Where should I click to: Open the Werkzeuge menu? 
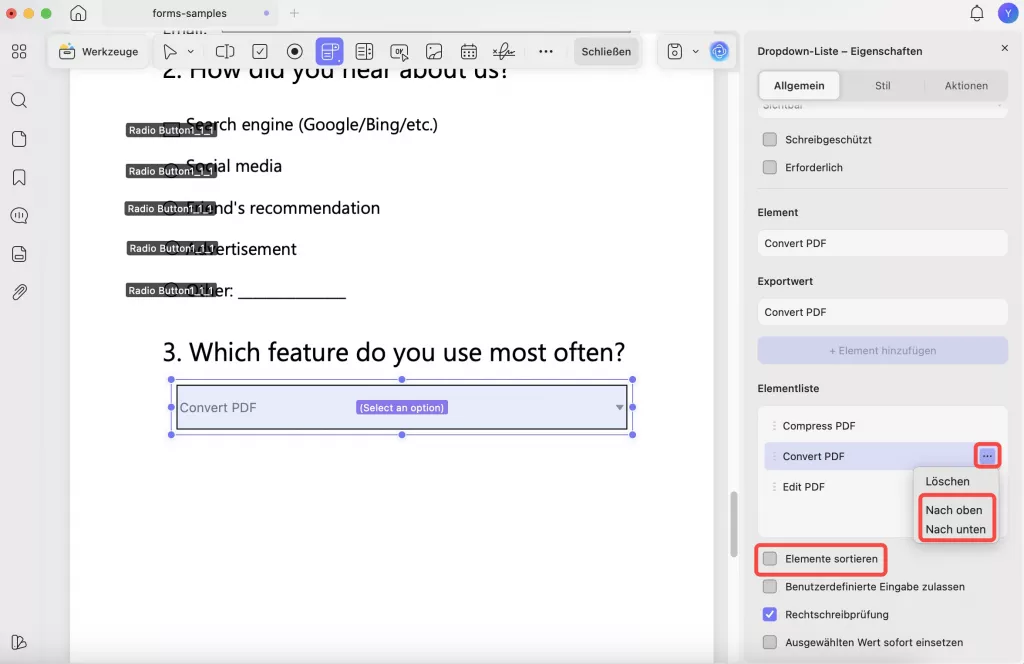tap(99, 52)
